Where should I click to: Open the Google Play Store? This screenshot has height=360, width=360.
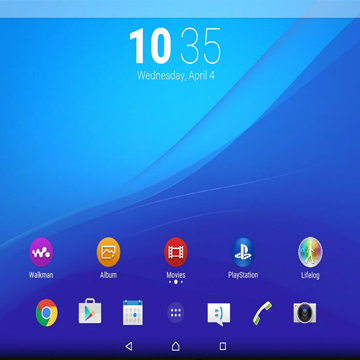tap(90, 311)
